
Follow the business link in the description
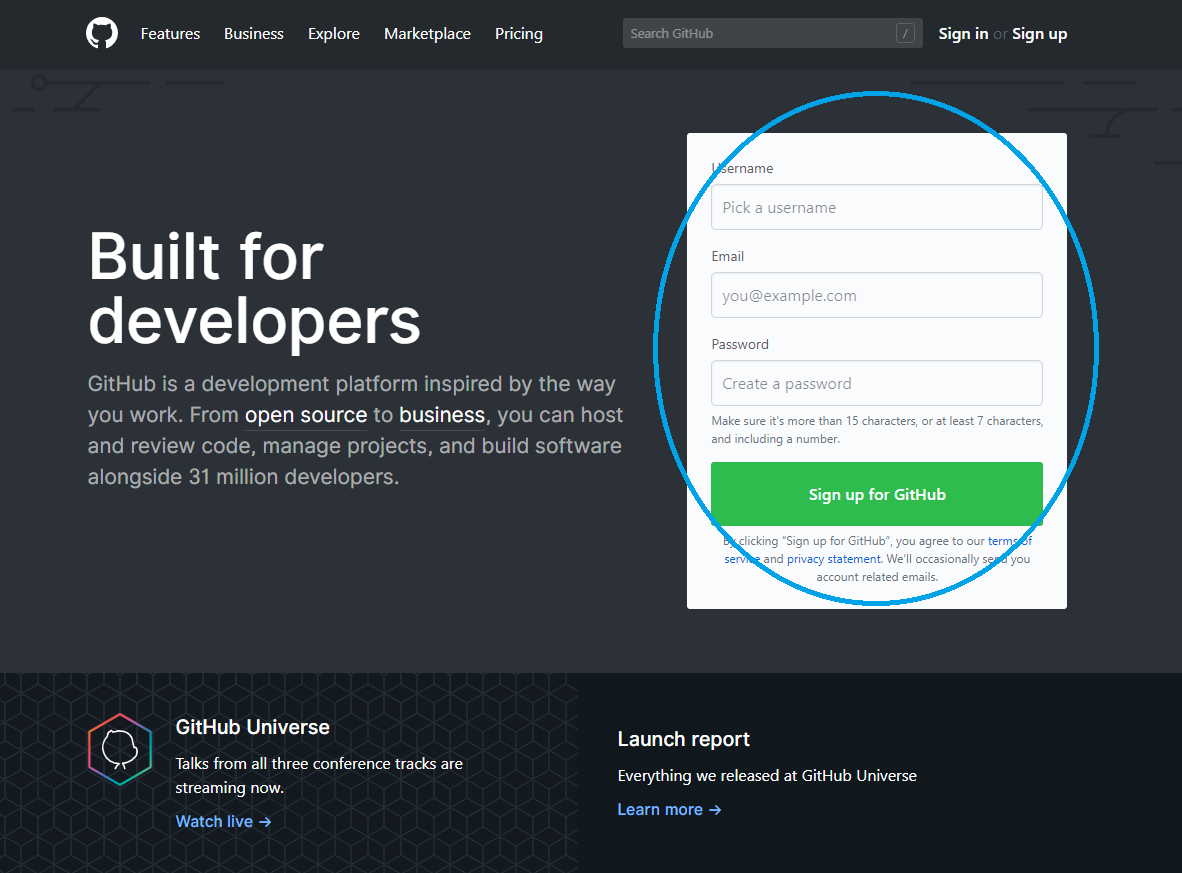point(442,415)
